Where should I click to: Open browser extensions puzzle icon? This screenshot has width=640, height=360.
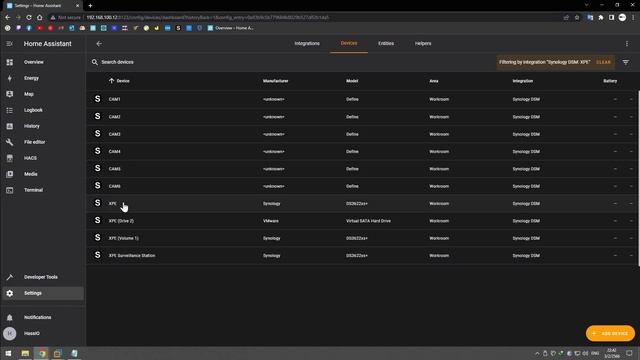601,18
